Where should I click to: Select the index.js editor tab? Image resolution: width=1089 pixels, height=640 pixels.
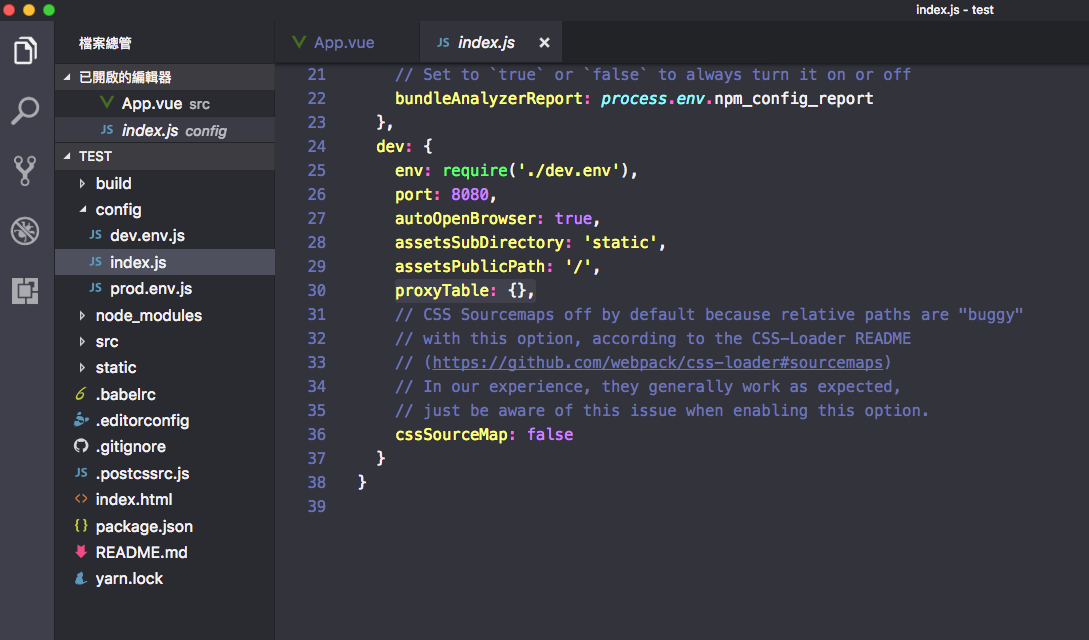(x=485, y=43)
